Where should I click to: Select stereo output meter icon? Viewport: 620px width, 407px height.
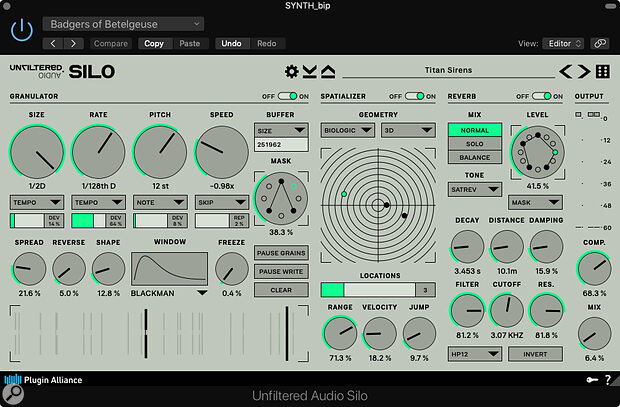coord(593,114)
